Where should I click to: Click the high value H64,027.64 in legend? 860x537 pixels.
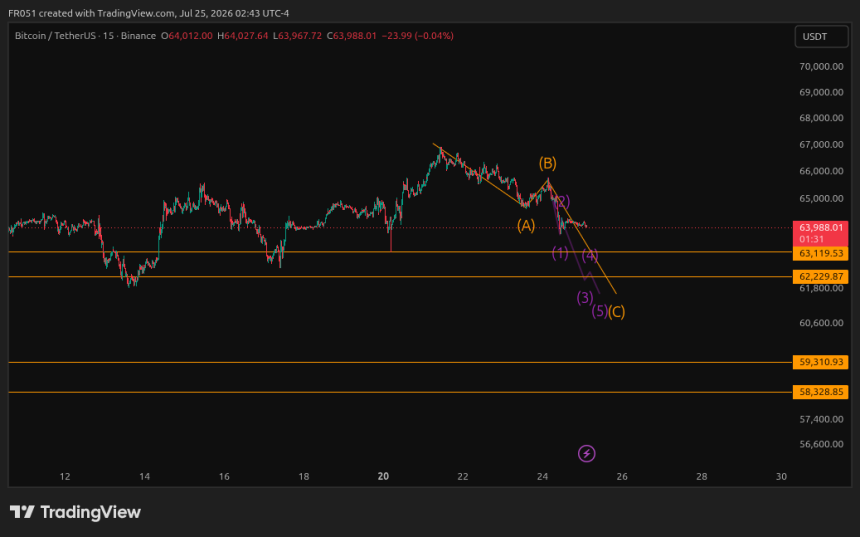tap(242, 36)
